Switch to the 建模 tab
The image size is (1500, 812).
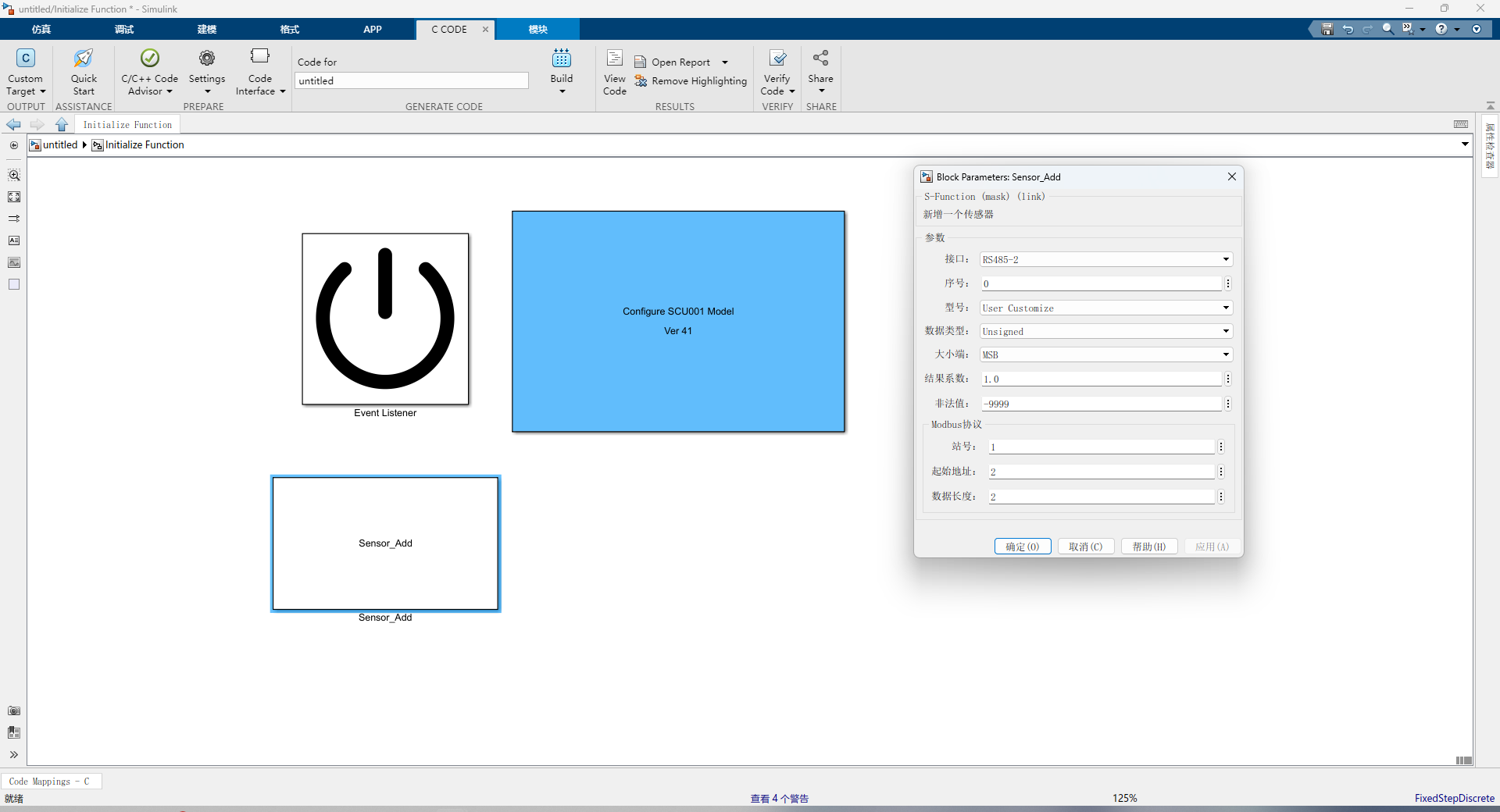(207, 30)
